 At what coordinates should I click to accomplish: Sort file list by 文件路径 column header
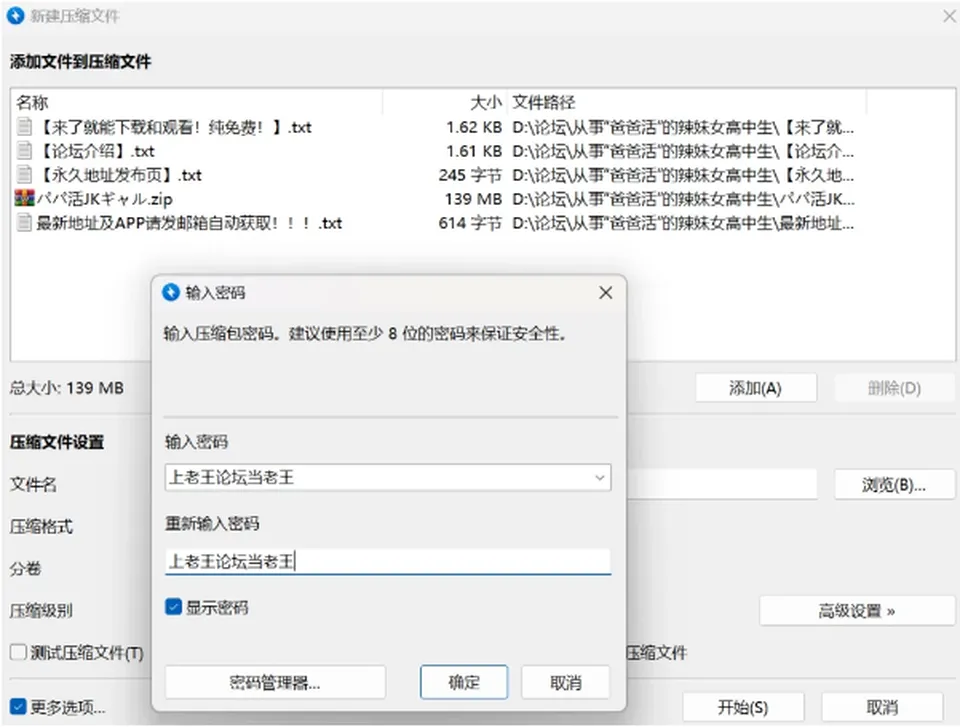[x=686, y=102]
